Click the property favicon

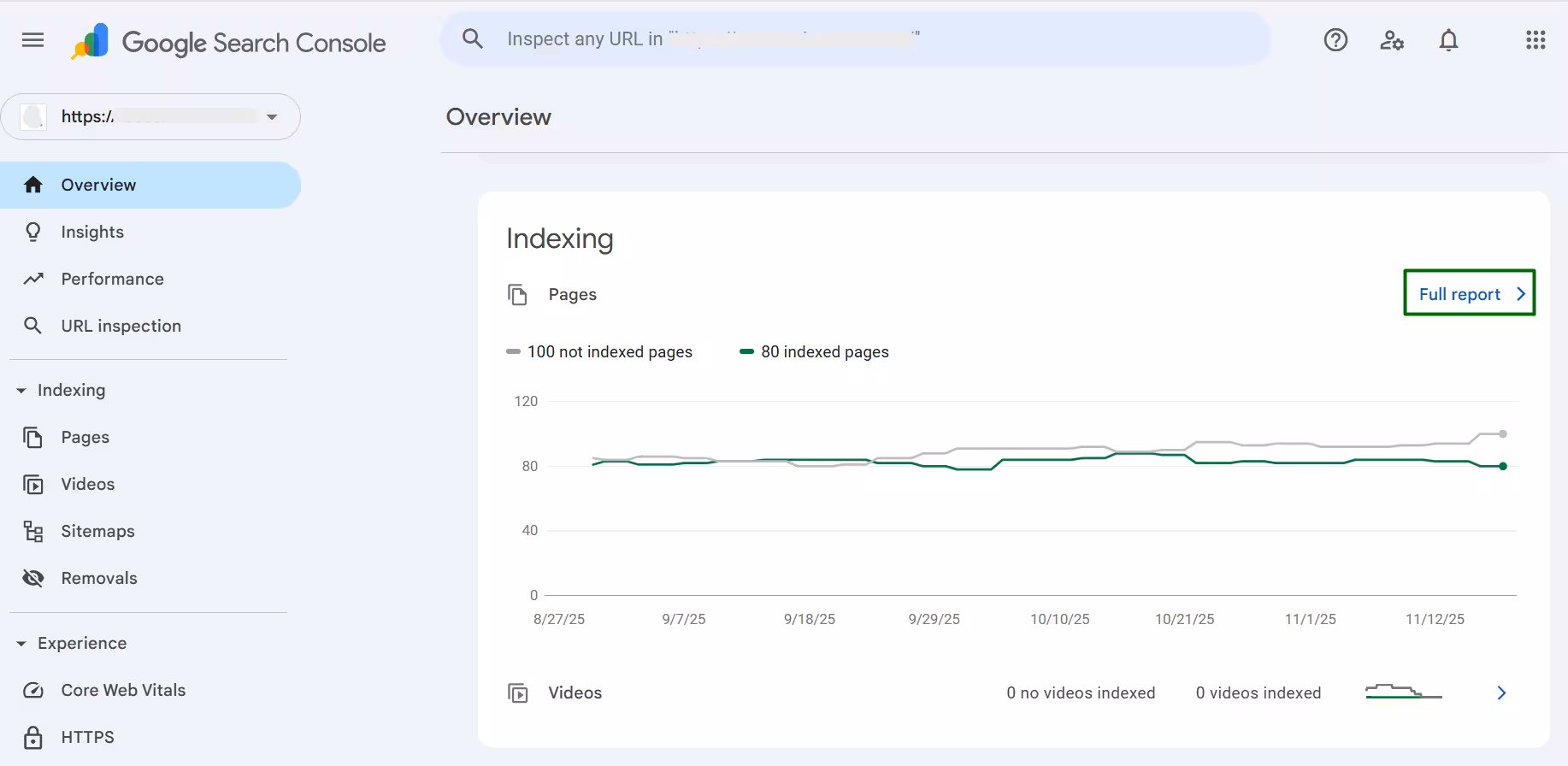point(33,116)
